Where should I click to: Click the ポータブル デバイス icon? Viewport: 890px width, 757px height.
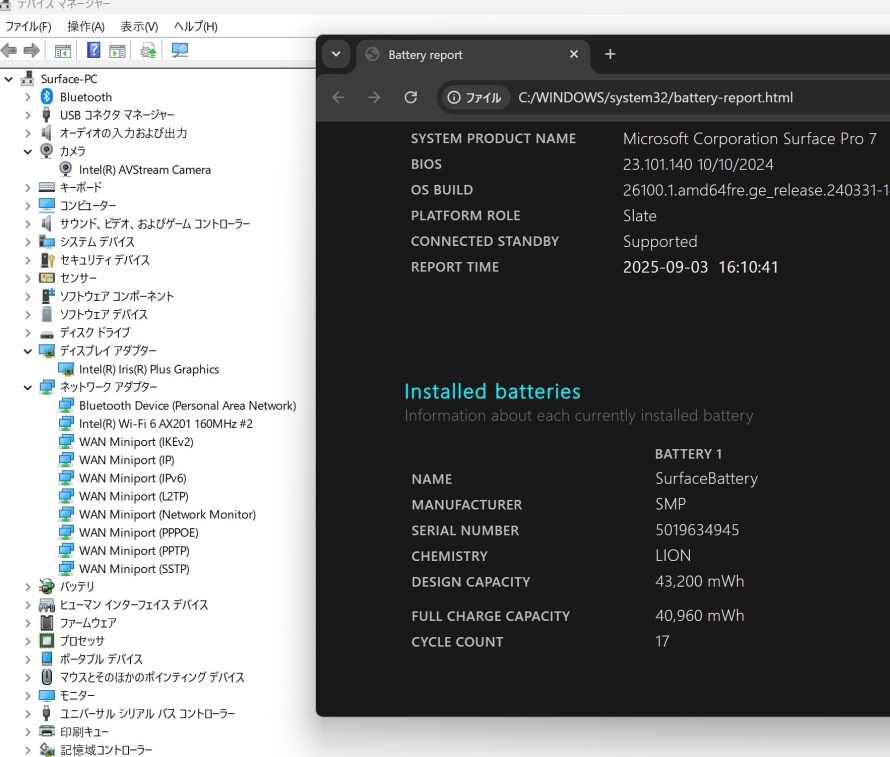point(47,659)
